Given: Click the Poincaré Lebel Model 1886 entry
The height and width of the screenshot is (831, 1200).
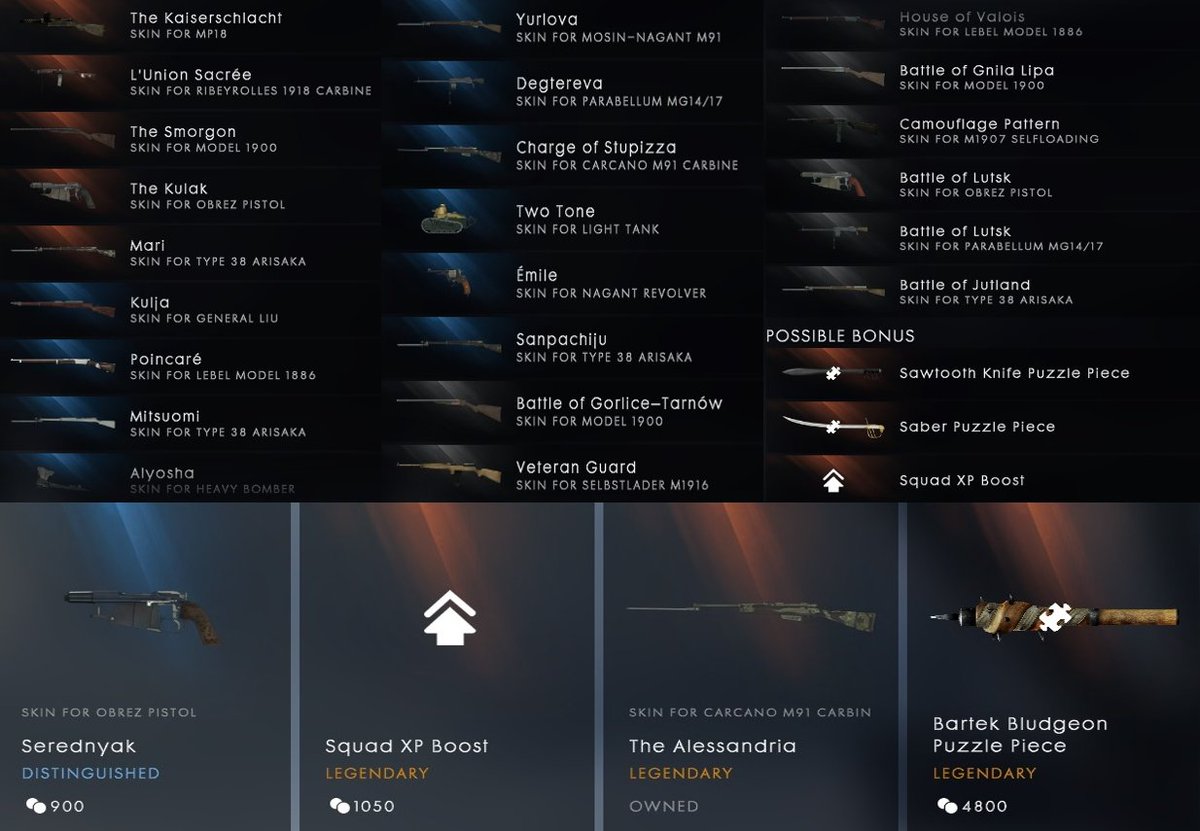Looking at the screenshot, I should pos(190,367).
